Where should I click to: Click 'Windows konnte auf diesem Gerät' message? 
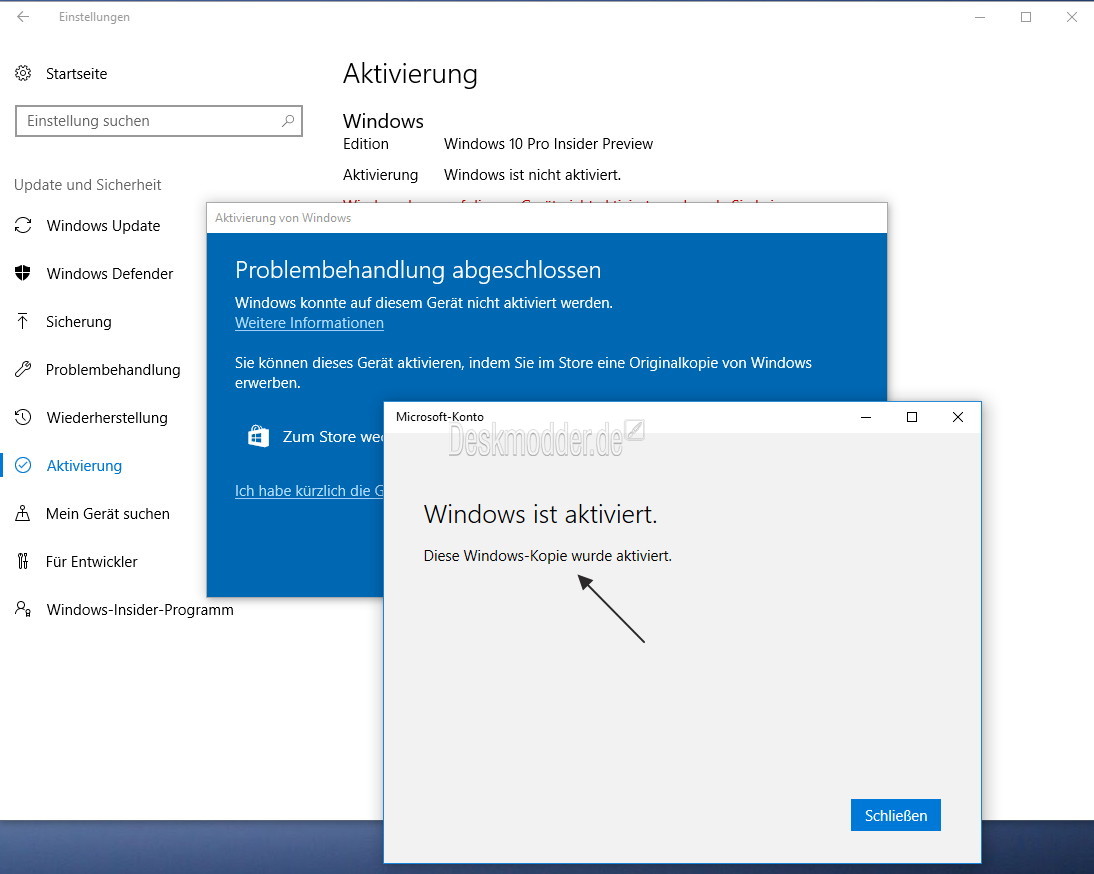(x=424, y=303)
